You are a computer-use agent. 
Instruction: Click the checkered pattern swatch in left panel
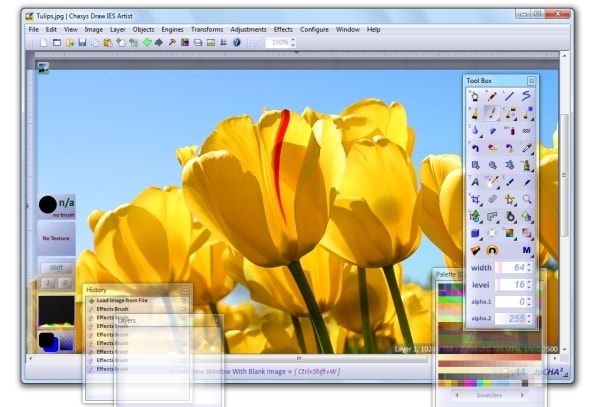[x=67, y=342]
